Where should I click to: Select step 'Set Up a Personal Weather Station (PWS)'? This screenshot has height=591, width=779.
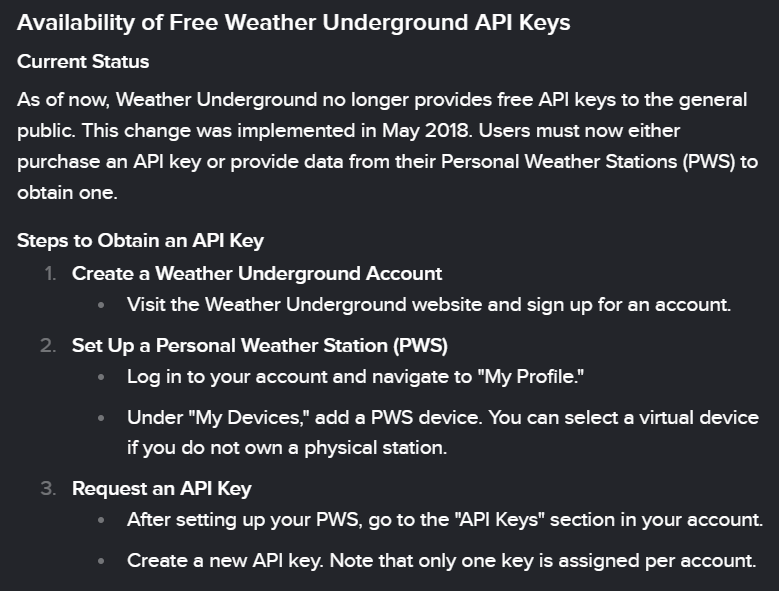point(260,346)
